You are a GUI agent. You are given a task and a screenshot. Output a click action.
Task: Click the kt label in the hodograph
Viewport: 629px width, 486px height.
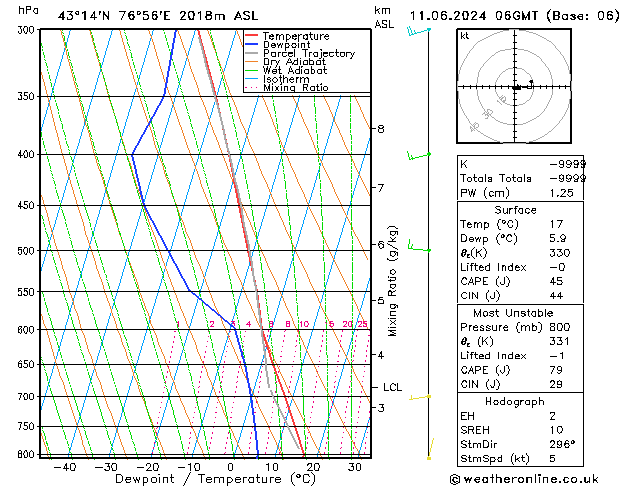465,36
